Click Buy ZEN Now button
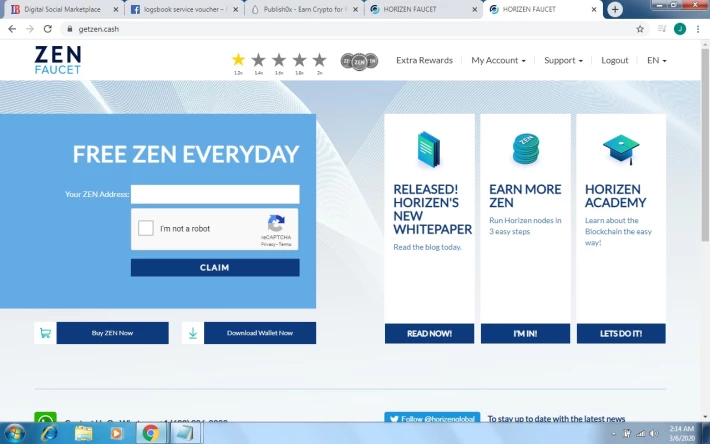 (113, 333)
